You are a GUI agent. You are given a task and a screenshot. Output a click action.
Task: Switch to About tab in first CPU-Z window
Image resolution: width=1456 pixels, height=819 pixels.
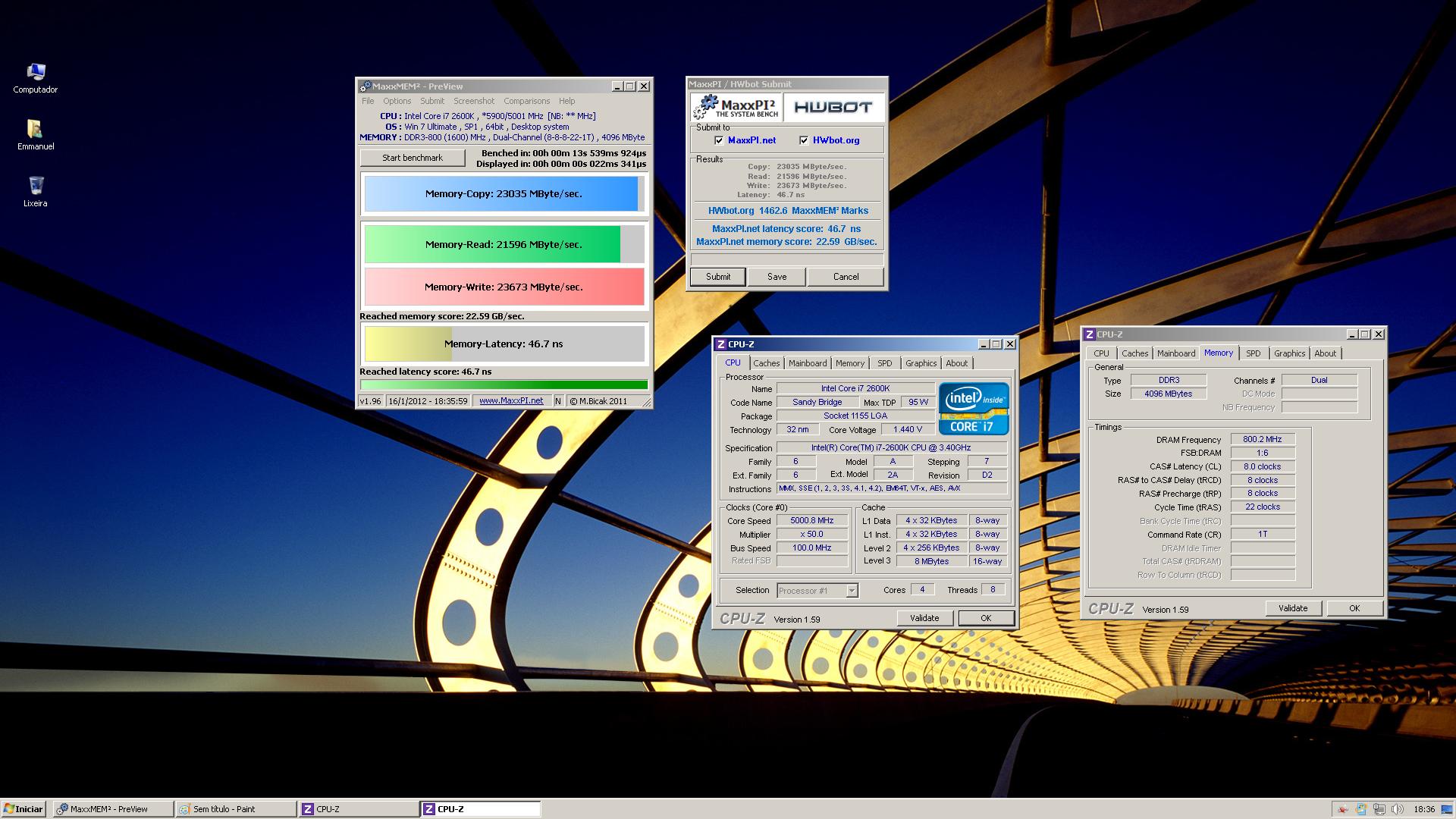tap(957, 363)
